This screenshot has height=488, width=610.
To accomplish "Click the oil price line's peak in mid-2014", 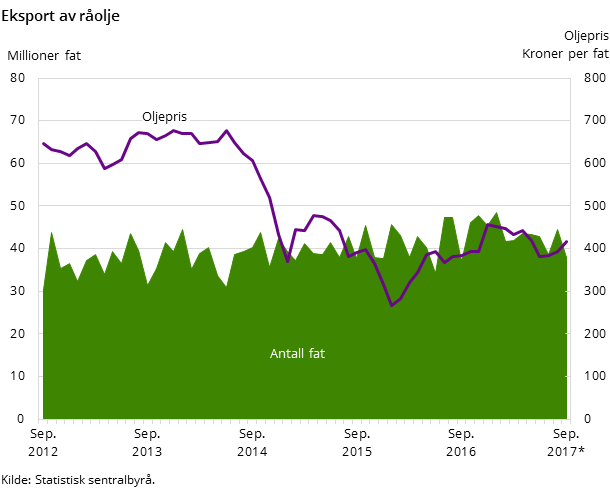I will click(x=227, y=131).
